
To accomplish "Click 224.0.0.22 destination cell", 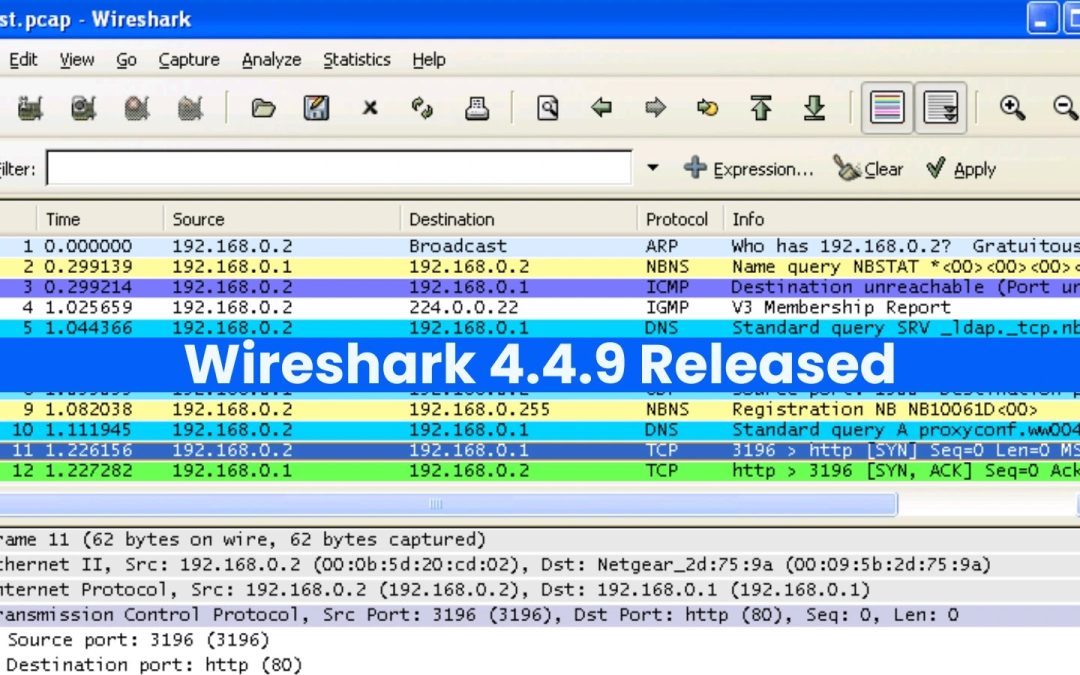I will (x=464, y=307).
